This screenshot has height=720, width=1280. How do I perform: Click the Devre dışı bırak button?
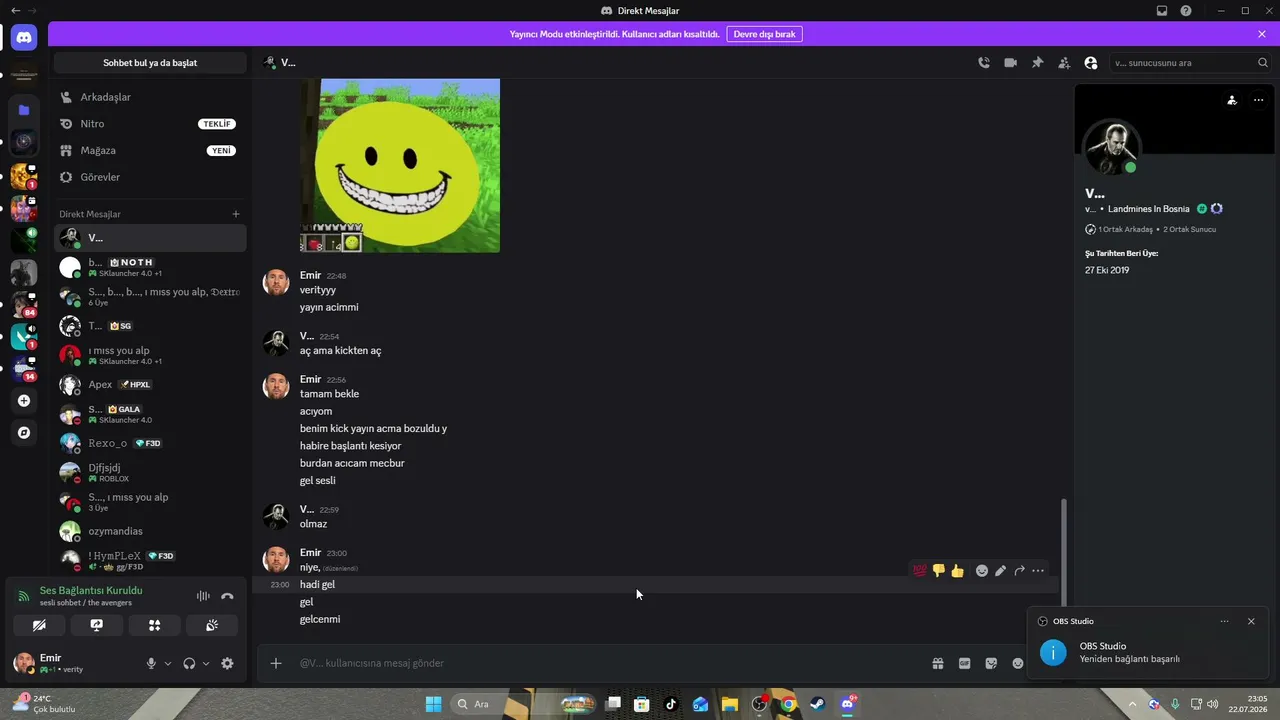click(x=764, y=34)
